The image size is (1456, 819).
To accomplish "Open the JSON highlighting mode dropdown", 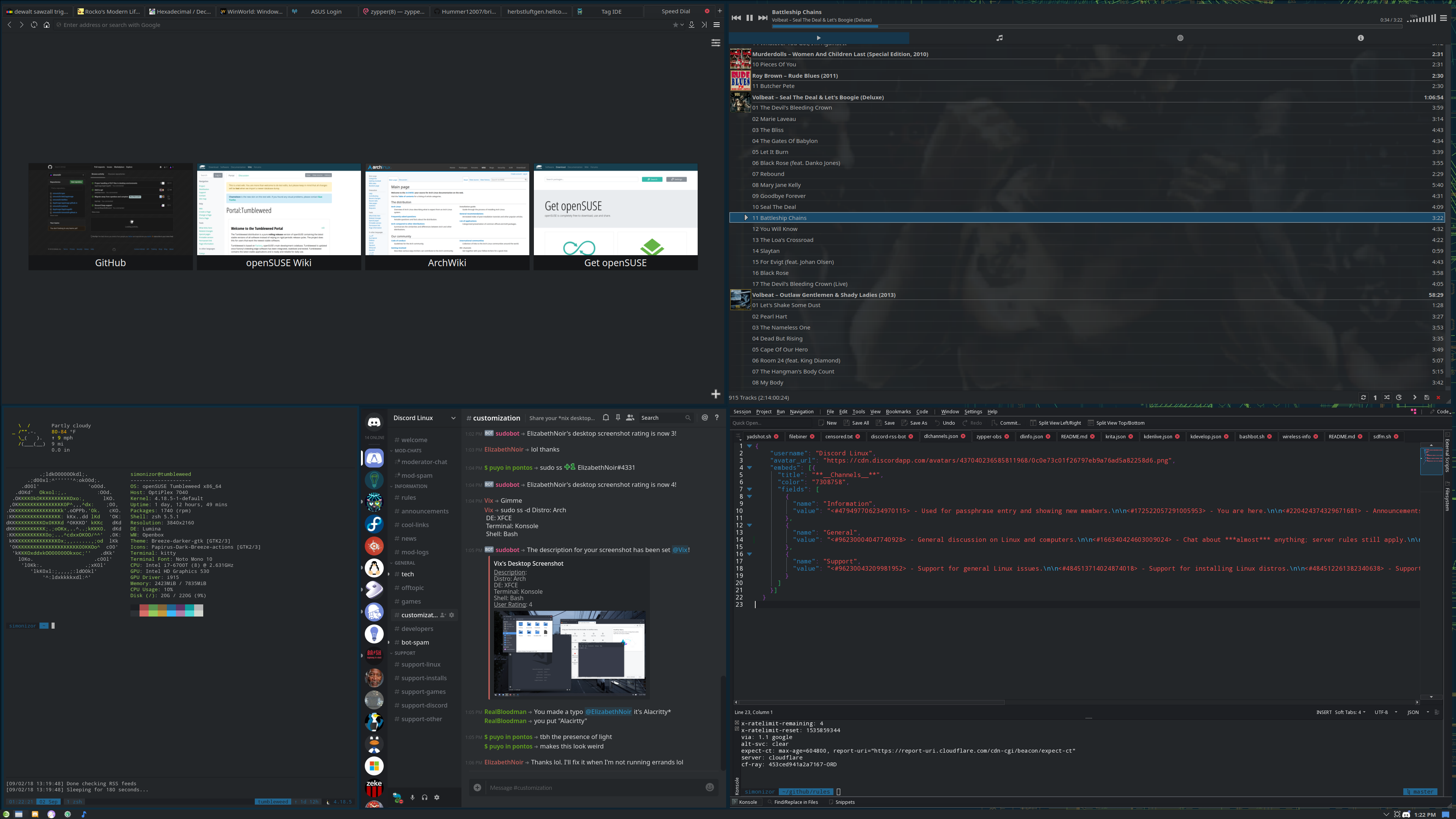I will coord(1418,712).
